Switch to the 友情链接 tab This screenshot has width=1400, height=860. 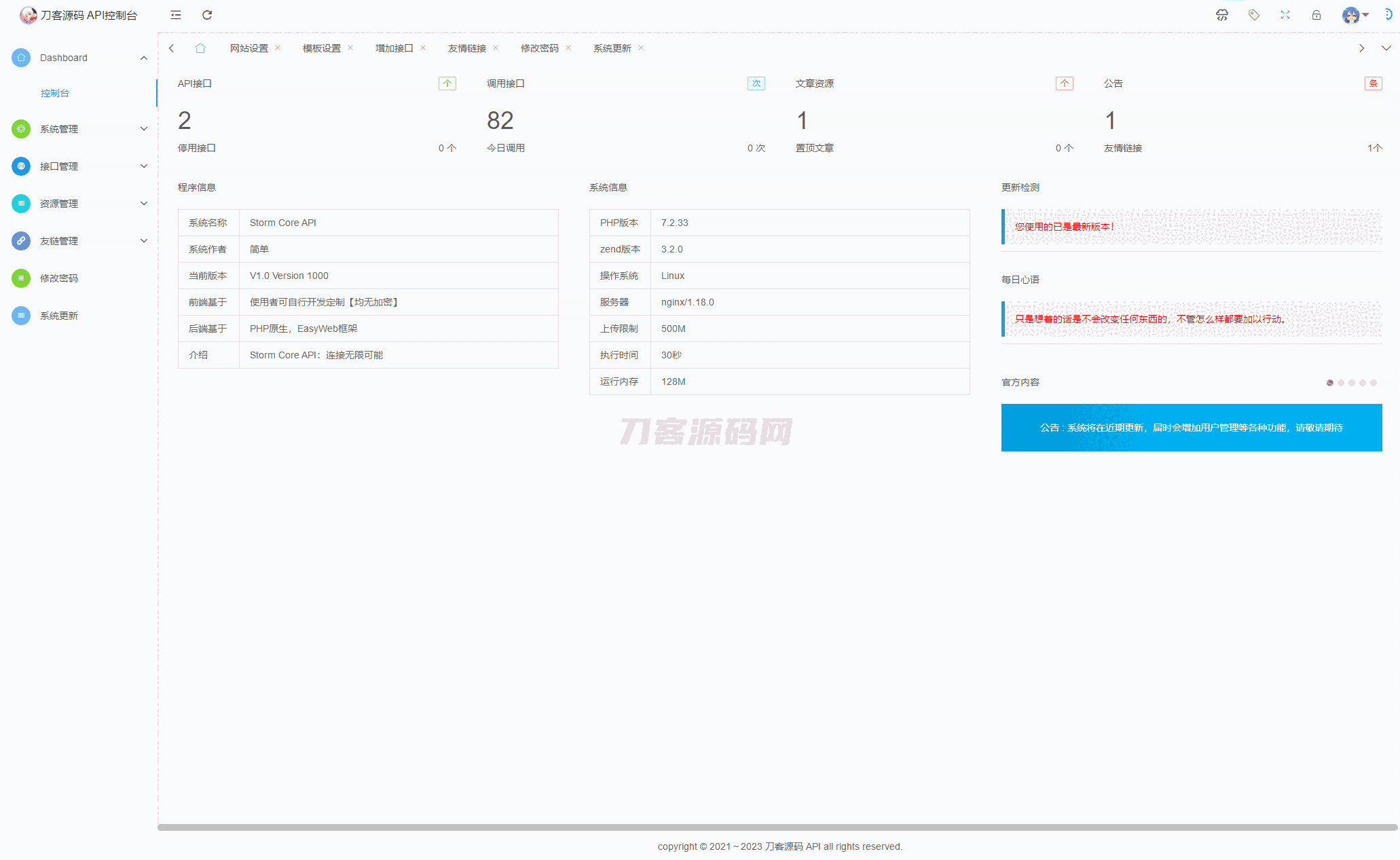click(467, 48)
